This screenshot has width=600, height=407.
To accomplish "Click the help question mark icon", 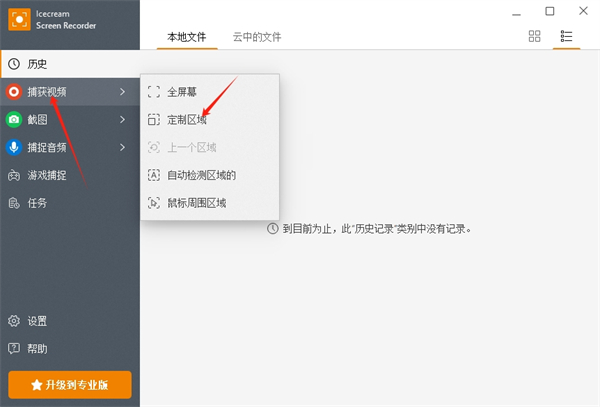I will click(14, 349).
